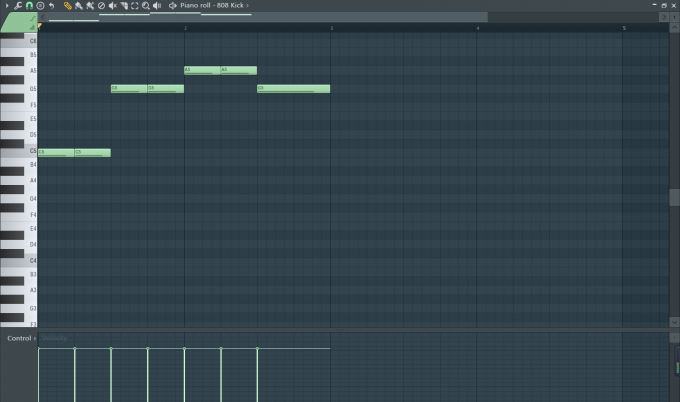Click the vertical scrollbar thumb
The width and height of the screenshot is (680, 402).
pos(674,198)
